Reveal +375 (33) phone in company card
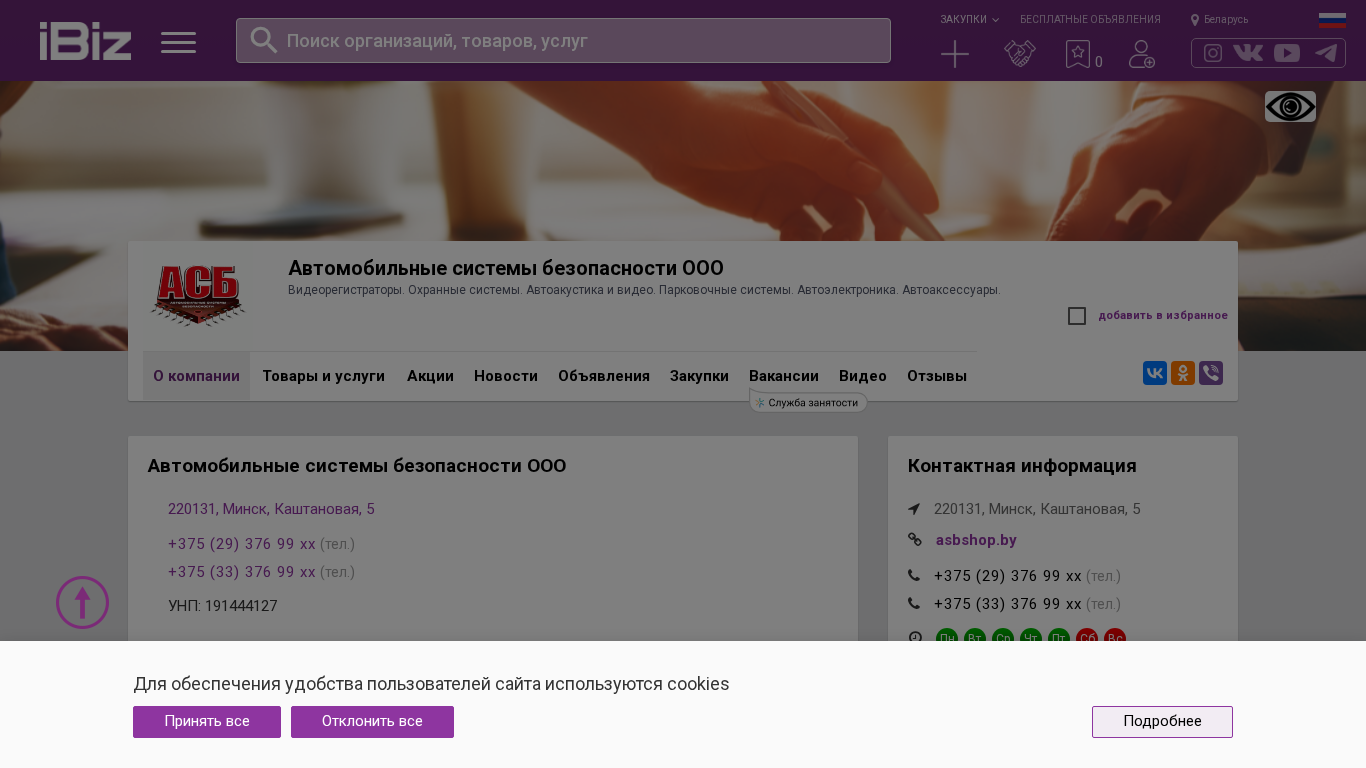This screenshot has height=768, width=1366. point(242,572)
